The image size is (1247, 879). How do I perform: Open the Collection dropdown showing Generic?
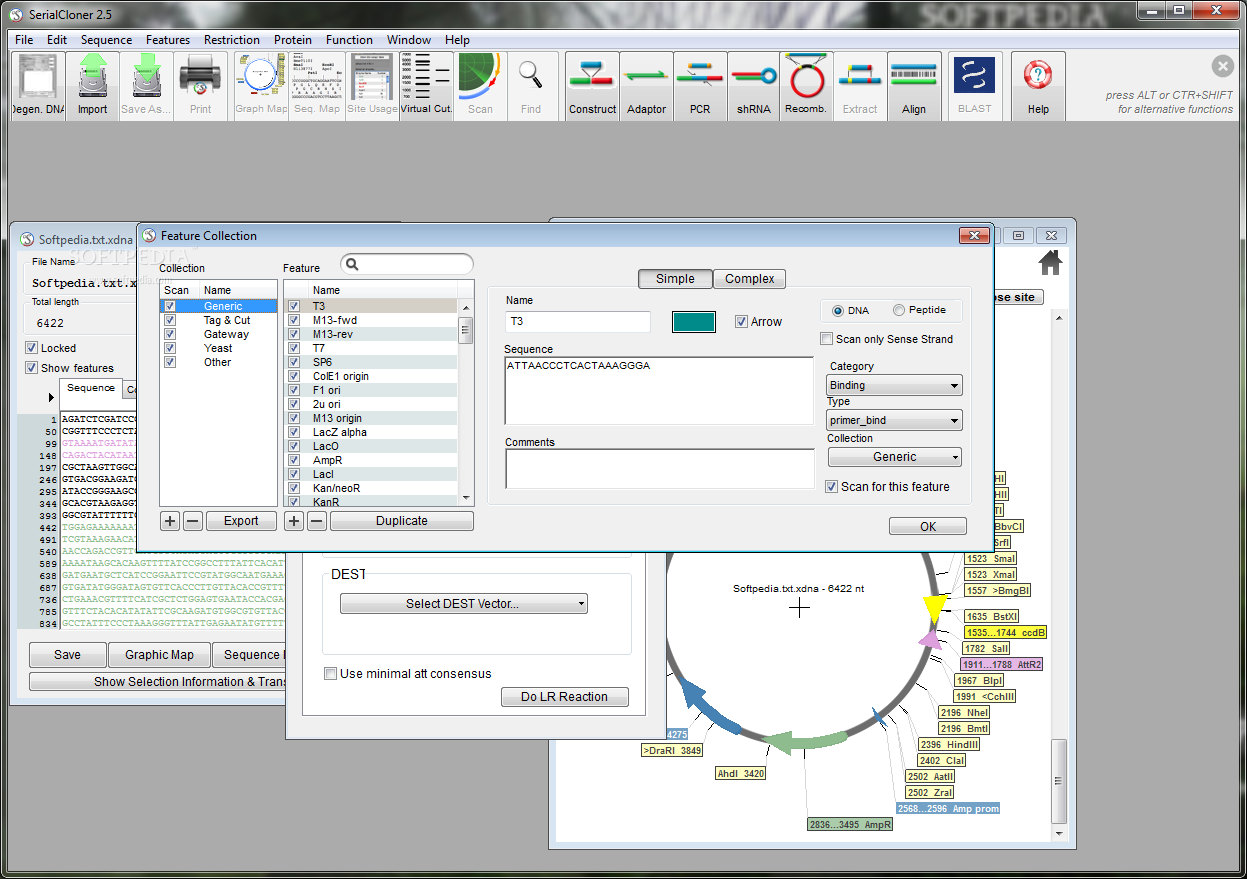[x=895, y=457]
